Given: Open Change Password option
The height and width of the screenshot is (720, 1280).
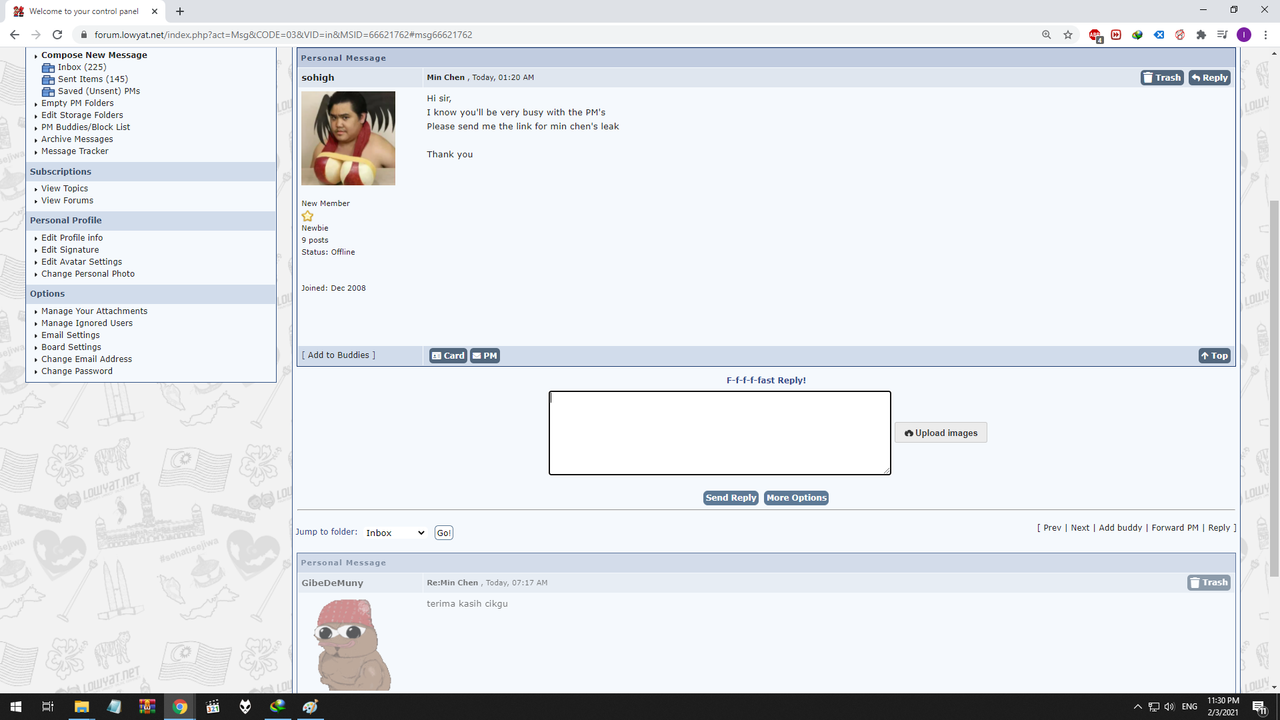Looking at the screenshot, I should pos(77,371).
